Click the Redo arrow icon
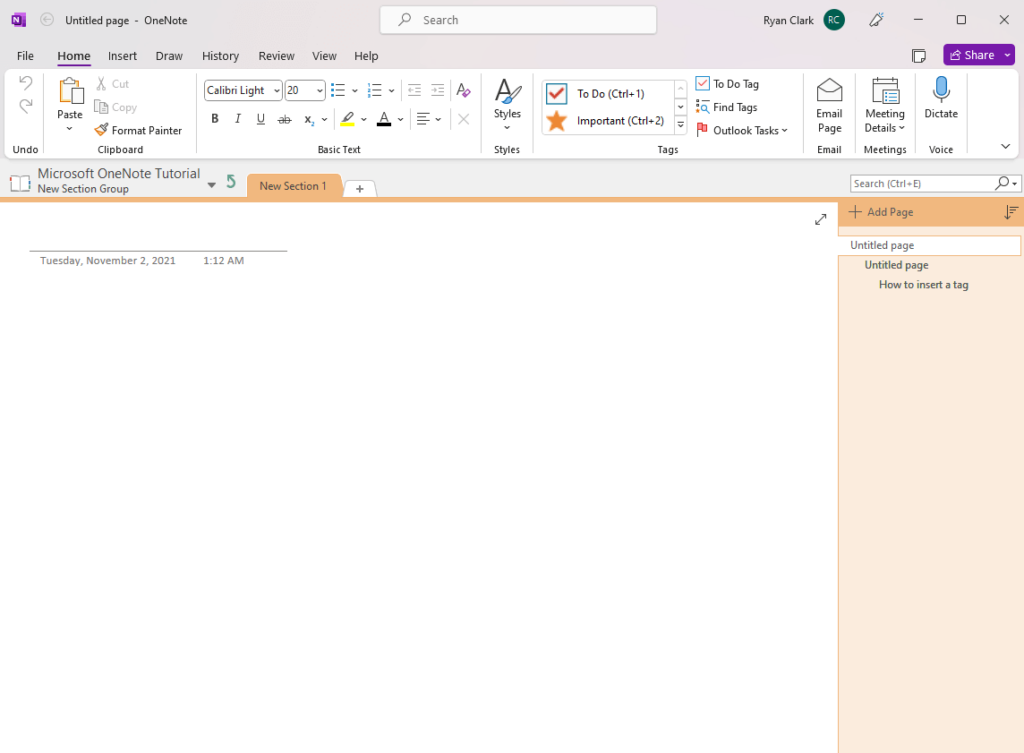This screenshot has width=1024, height=753. (x=25, y=106)
